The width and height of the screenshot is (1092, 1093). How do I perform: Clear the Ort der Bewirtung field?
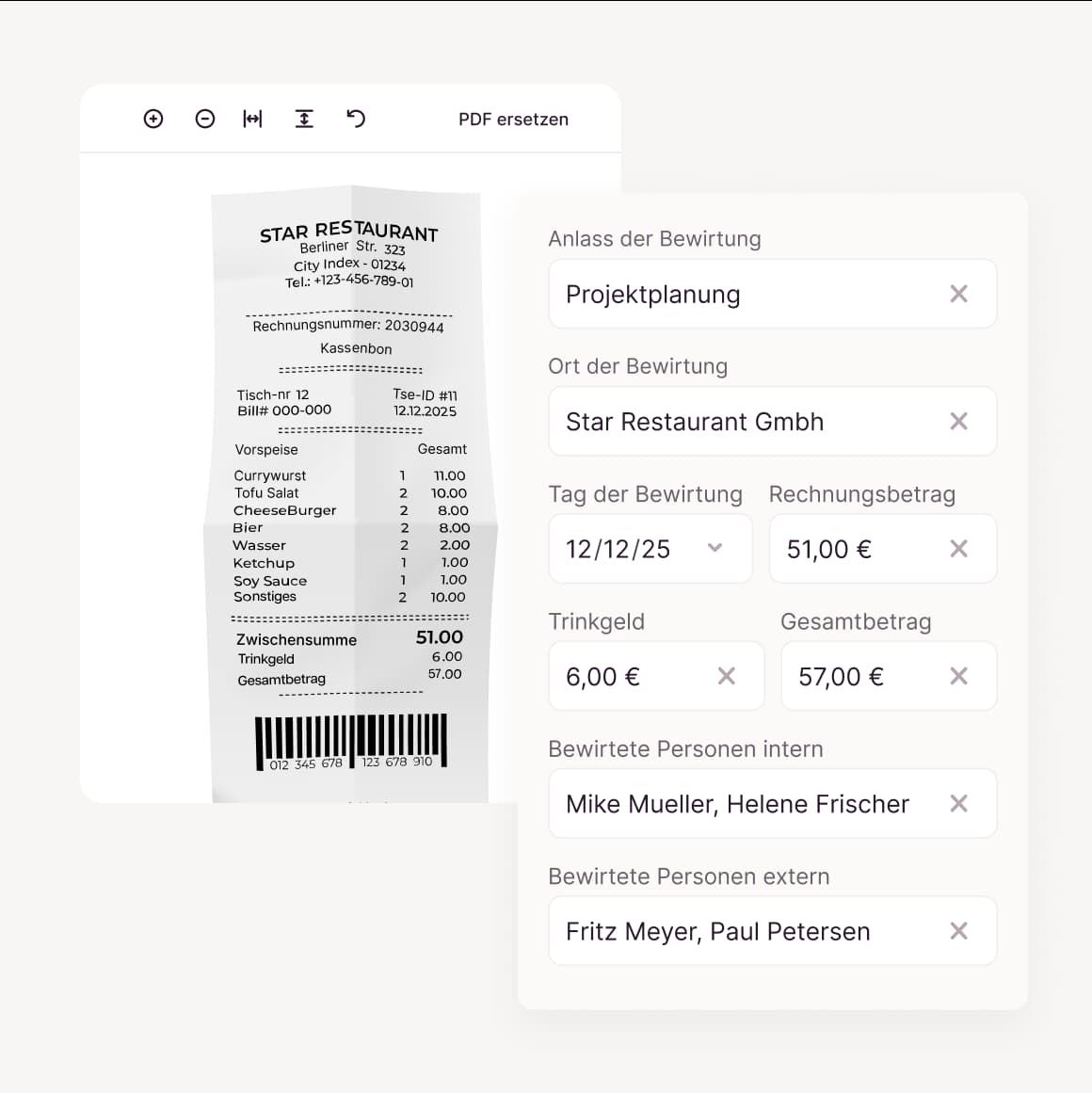coord(958,422)
